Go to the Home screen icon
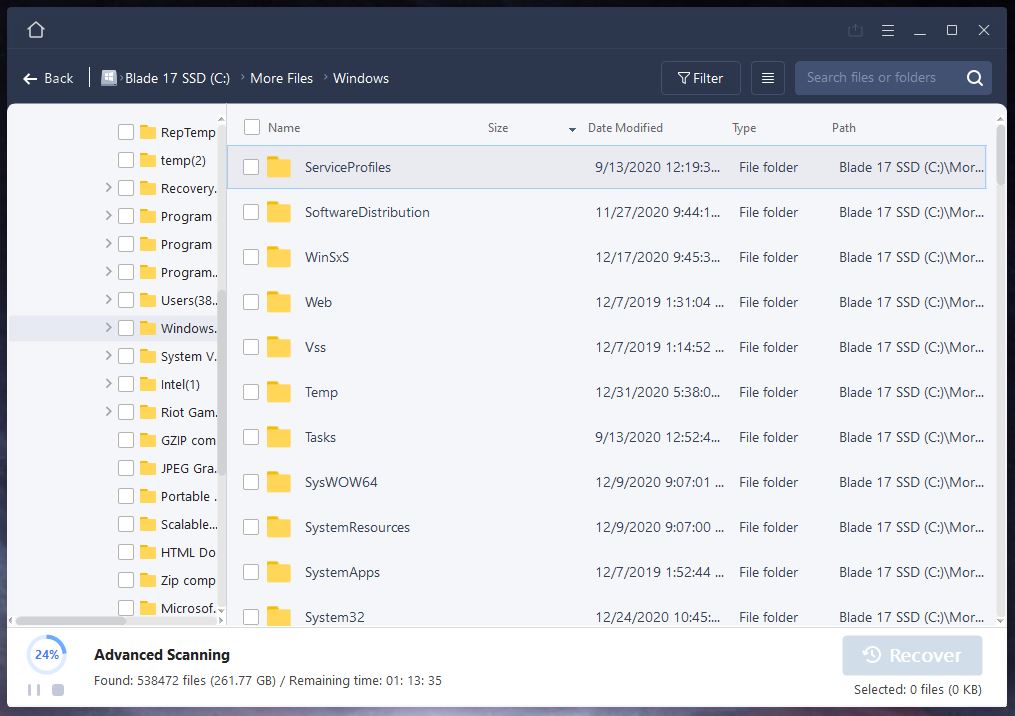This screenshot has width=1015, height=716. click(36, 30)
